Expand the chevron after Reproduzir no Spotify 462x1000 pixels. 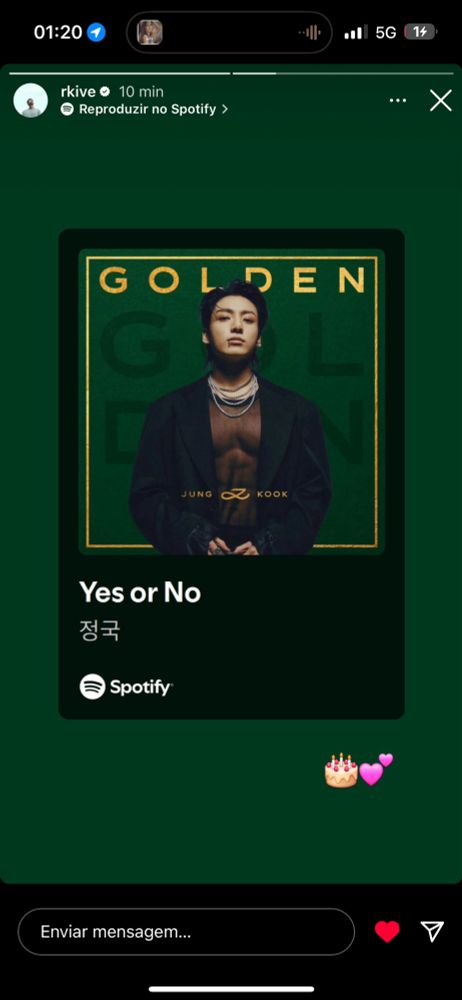point(225,109)
